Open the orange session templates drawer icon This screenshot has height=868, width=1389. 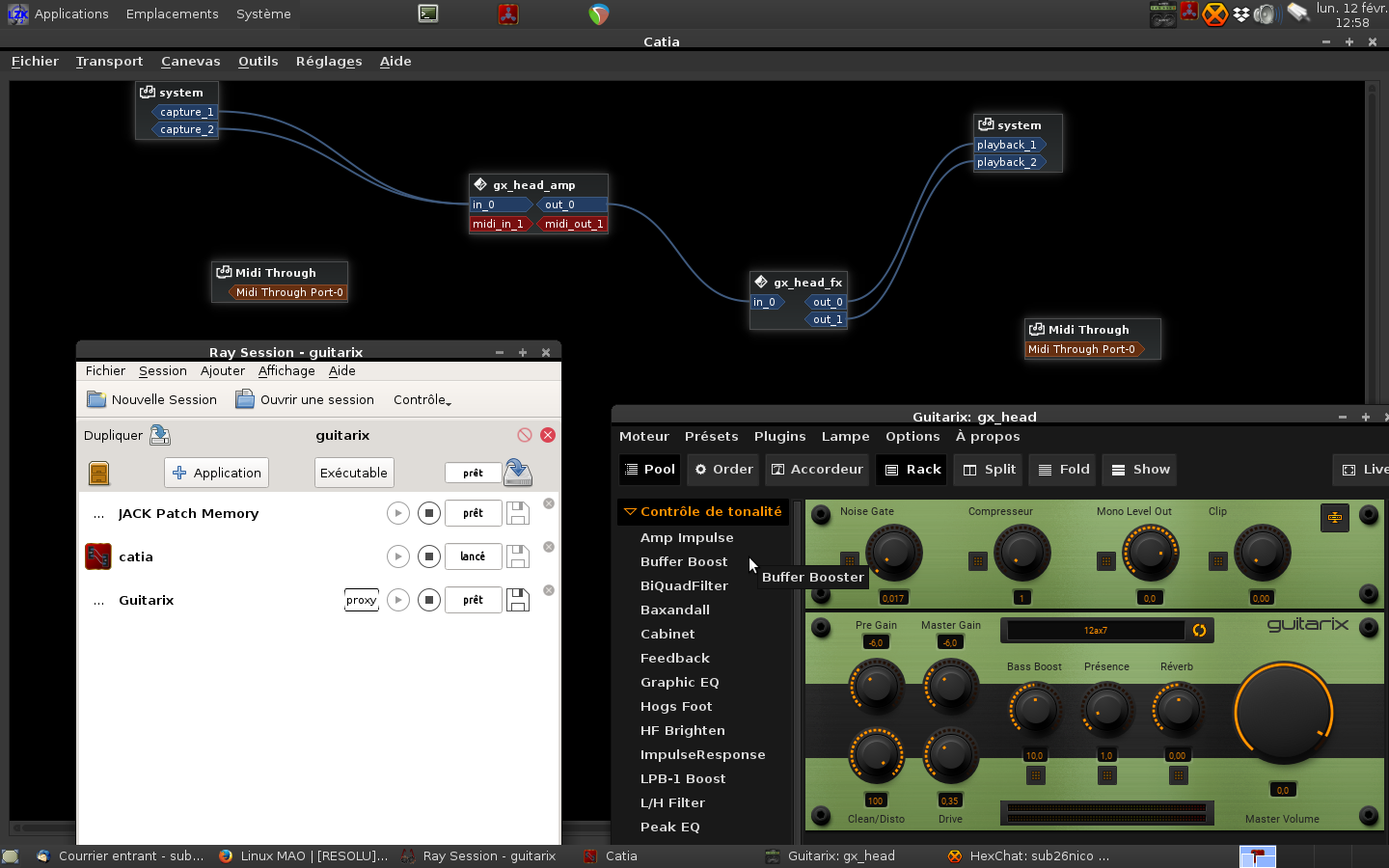tap(98, 473)
